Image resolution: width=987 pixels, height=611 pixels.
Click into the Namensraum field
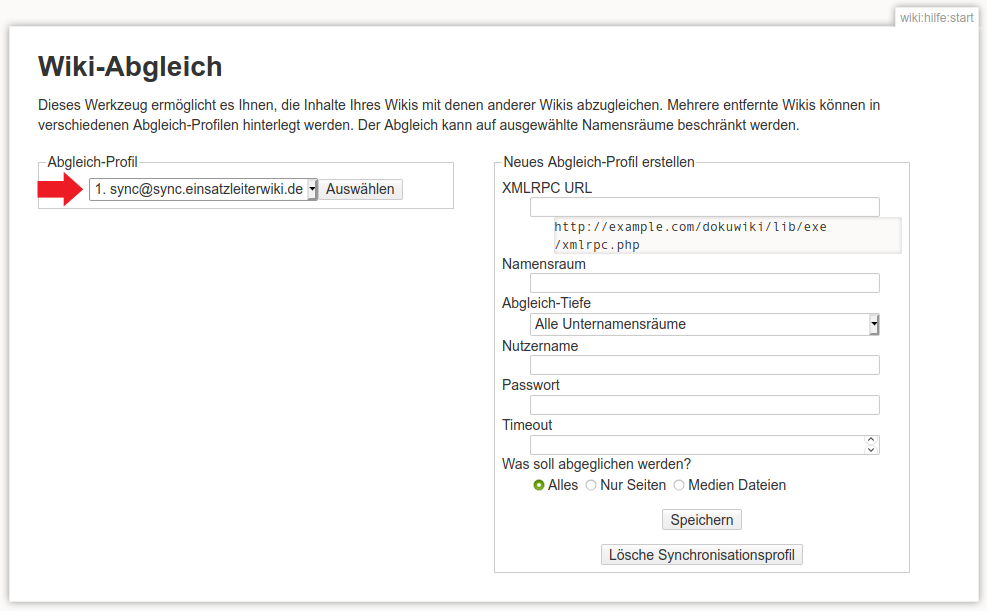coord(704,283)
